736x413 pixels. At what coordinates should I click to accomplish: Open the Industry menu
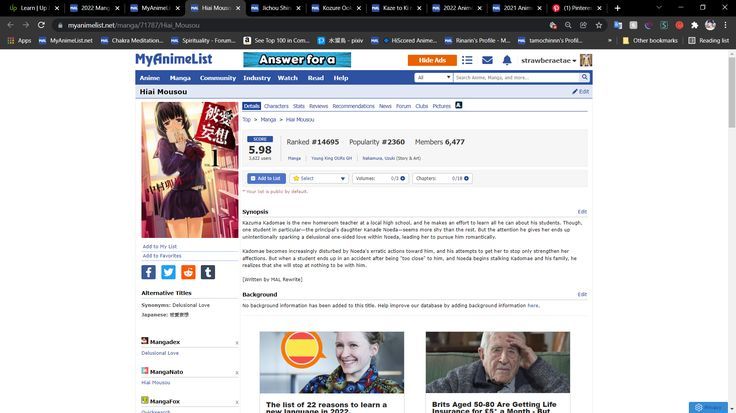tap(257, 78)
